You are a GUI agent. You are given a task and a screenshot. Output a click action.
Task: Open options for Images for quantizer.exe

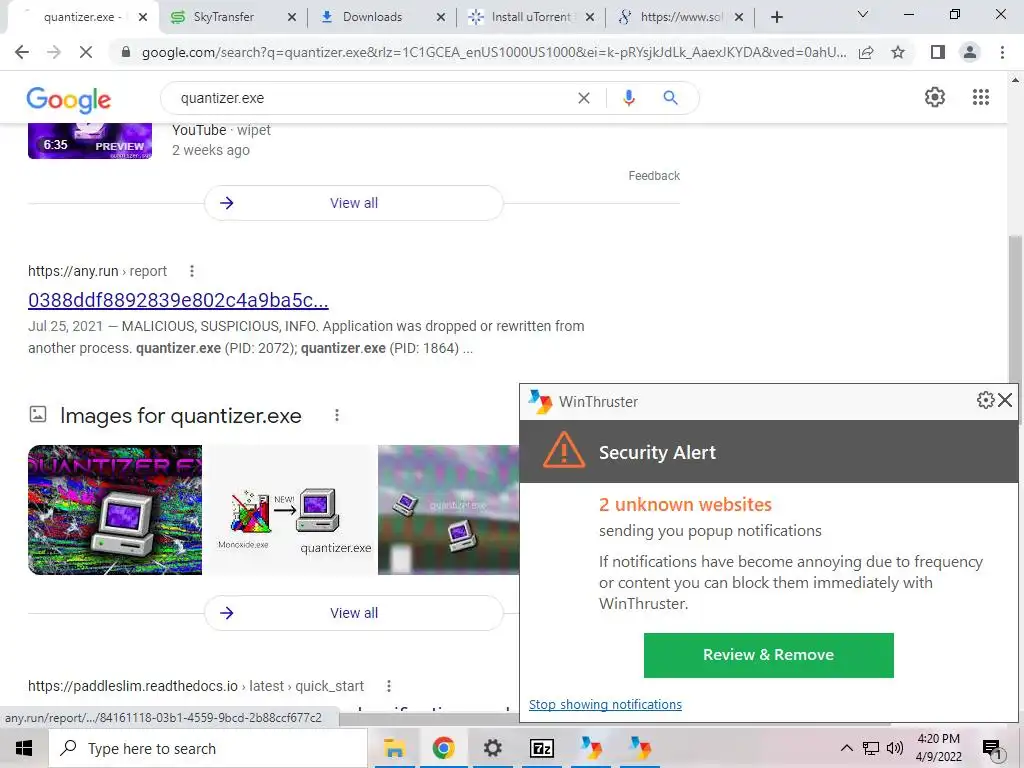(337, 415)
